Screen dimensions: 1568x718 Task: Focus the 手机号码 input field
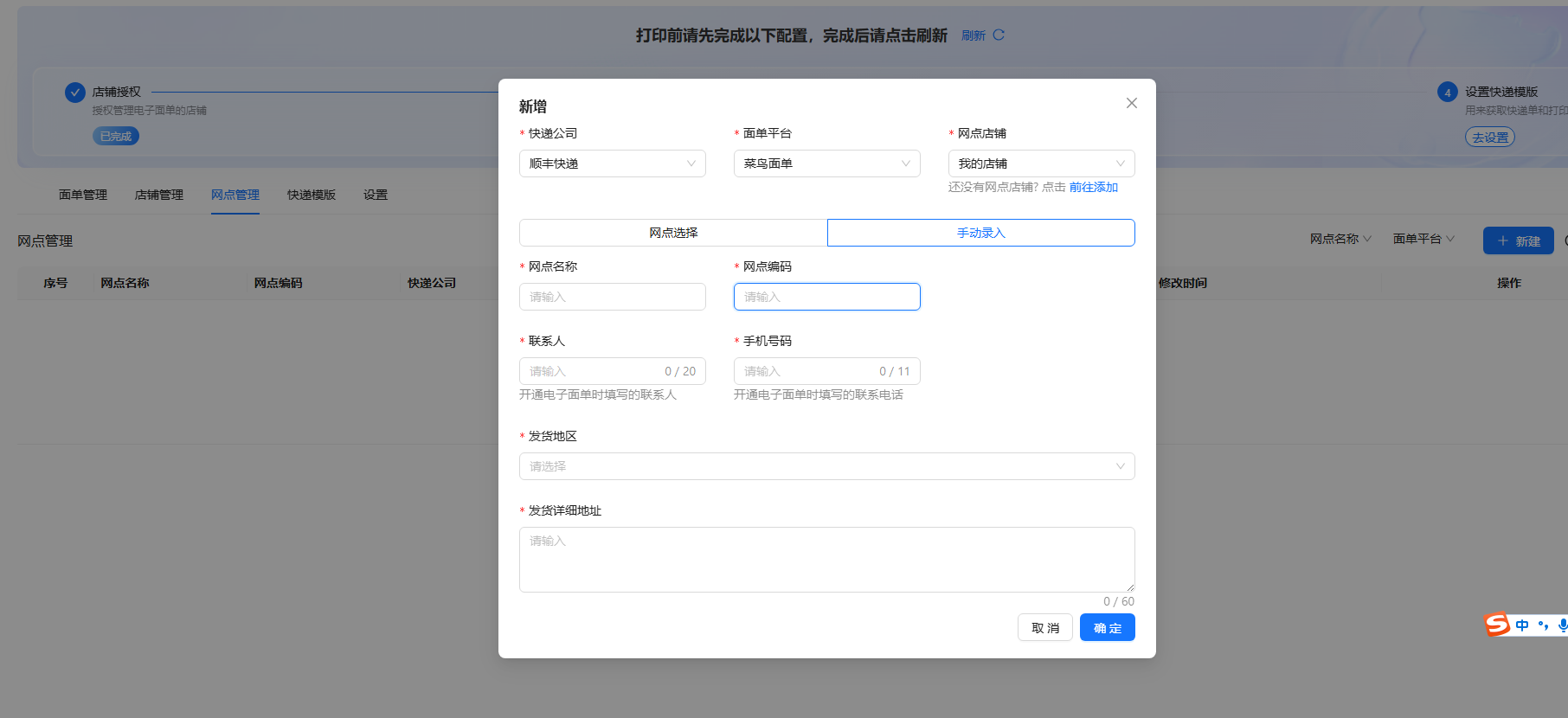pos(805,371)
